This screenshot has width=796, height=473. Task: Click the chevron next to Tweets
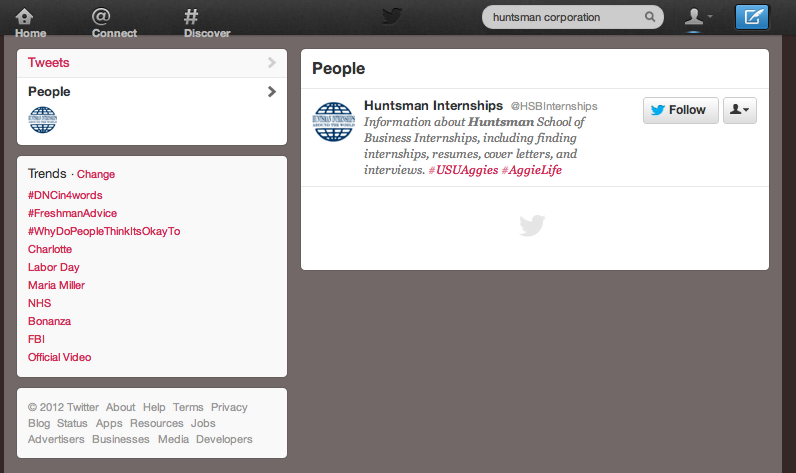[272, 62]
